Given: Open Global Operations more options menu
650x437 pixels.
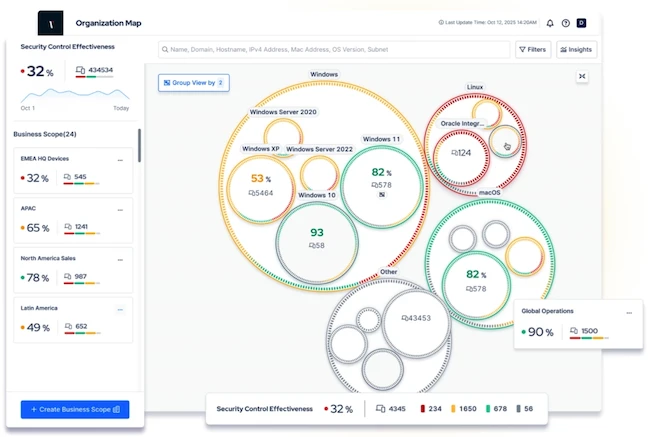Looking at the screenshot, I should pyautogui.click(x=629, y=313).
